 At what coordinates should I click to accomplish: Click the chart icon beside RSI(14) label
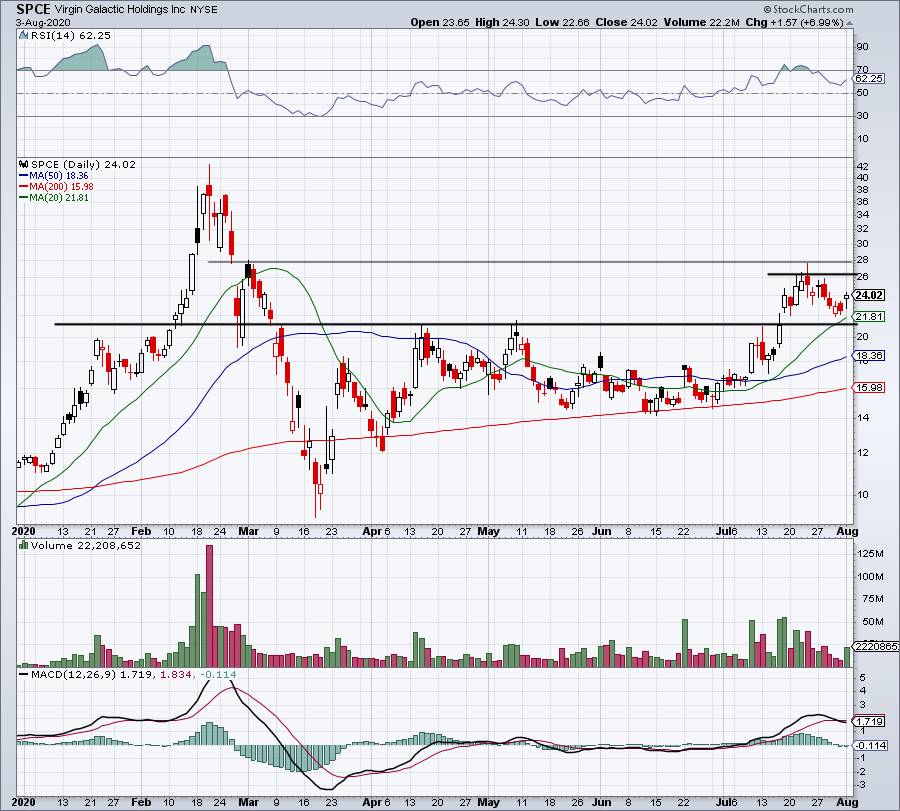pos(23,36)
